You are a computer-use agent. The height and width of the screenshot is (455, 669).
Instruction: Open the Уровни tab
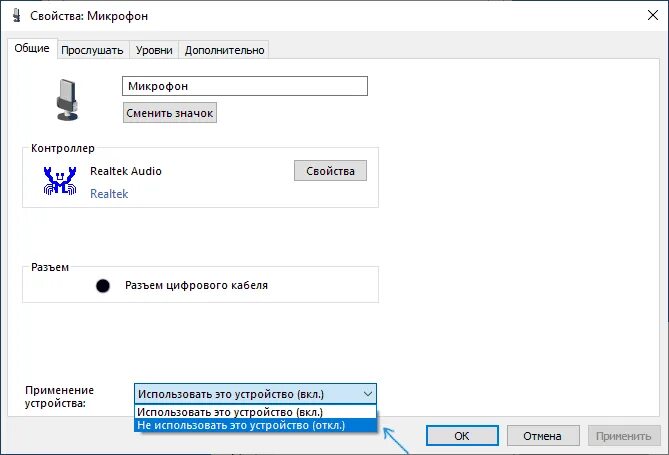pyautogui.click(x=154, y=50)
